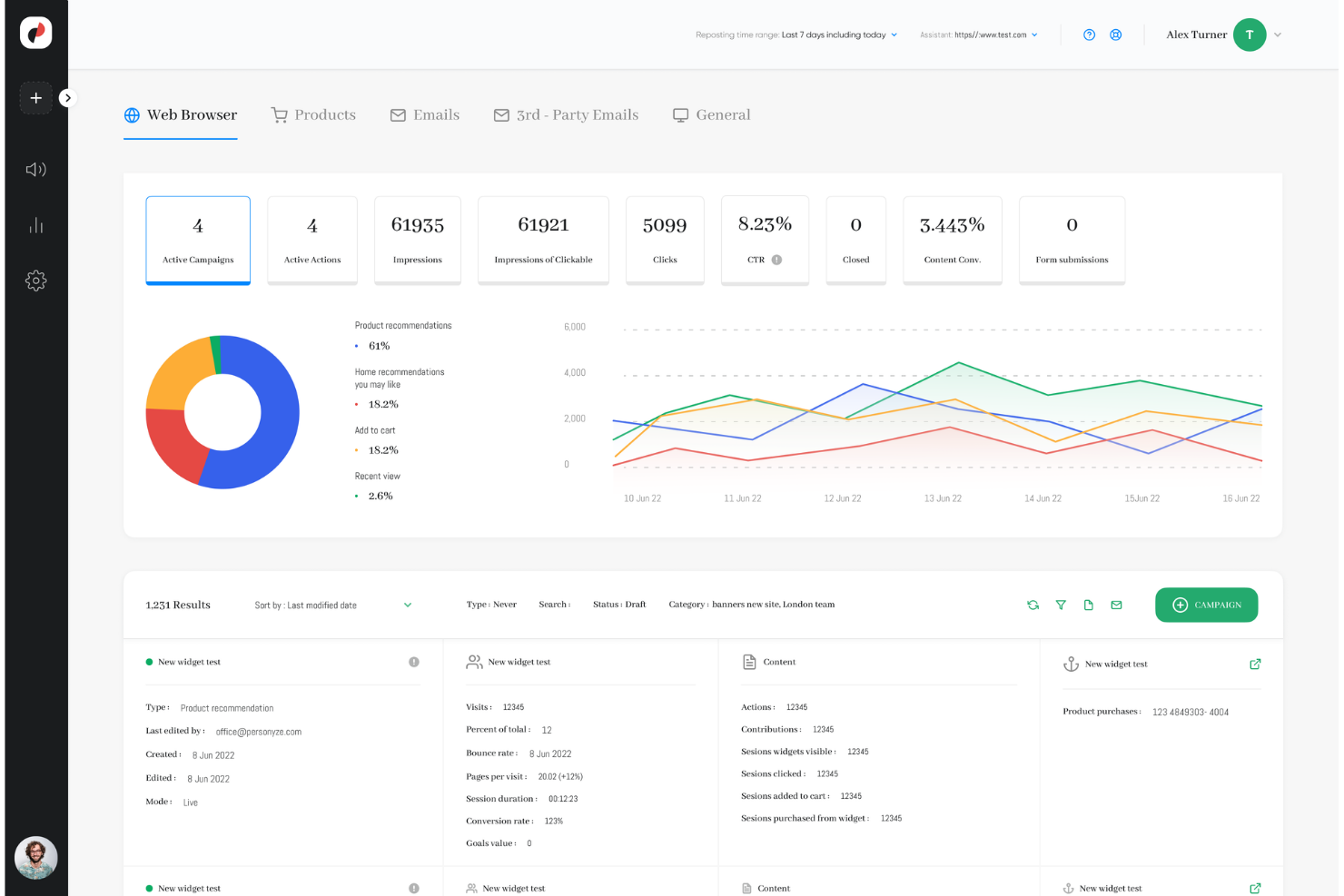
Task: Click the green Campaign button
Action: [1207, 605]
